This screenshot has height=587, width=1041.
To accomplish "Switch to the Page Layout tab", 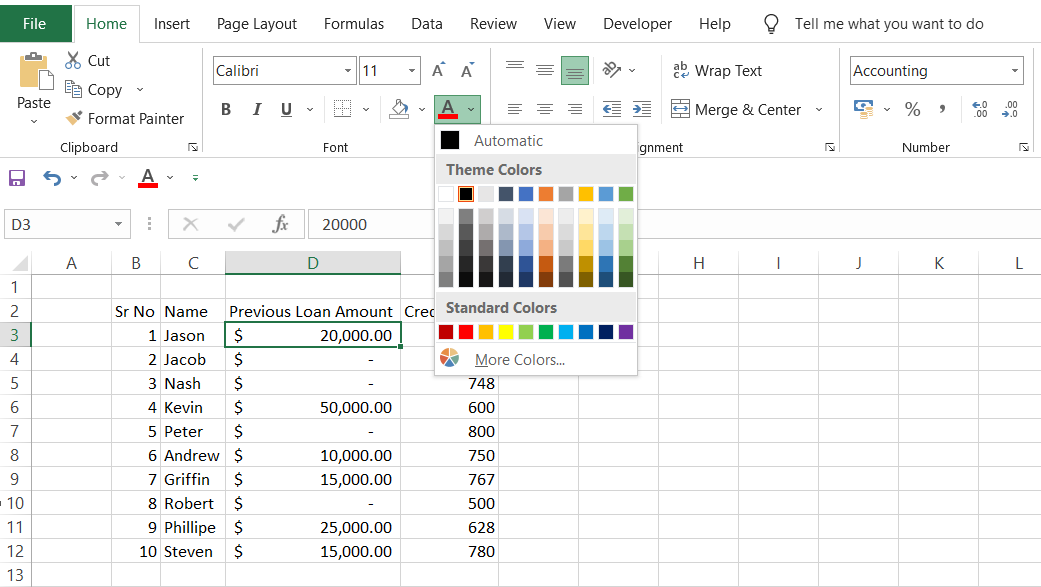I will [x=257, y=24].
